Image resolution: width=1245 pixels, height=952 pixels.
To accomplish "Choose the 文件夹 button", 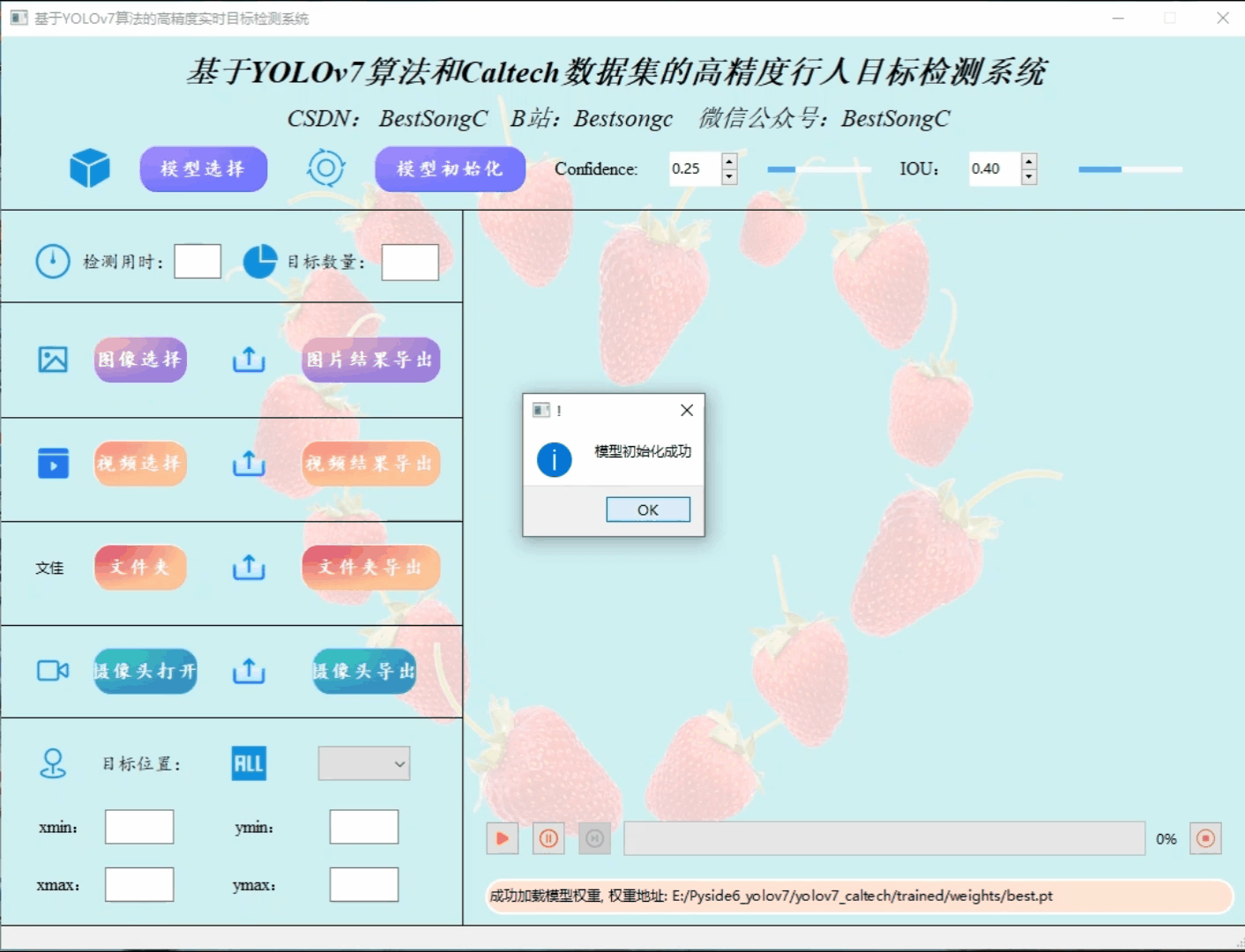I will (x=140, y=568).
